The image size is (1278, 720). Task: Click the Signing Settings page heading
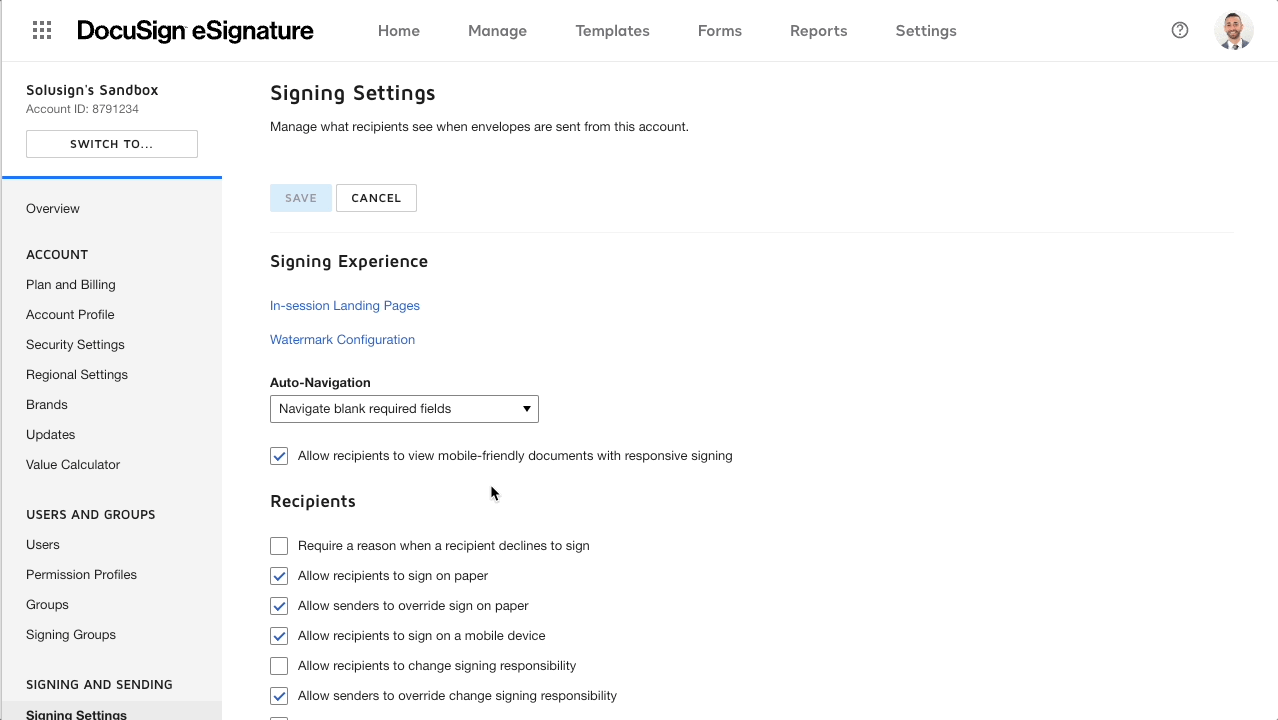pyautogui.click(x=353, y=93)
